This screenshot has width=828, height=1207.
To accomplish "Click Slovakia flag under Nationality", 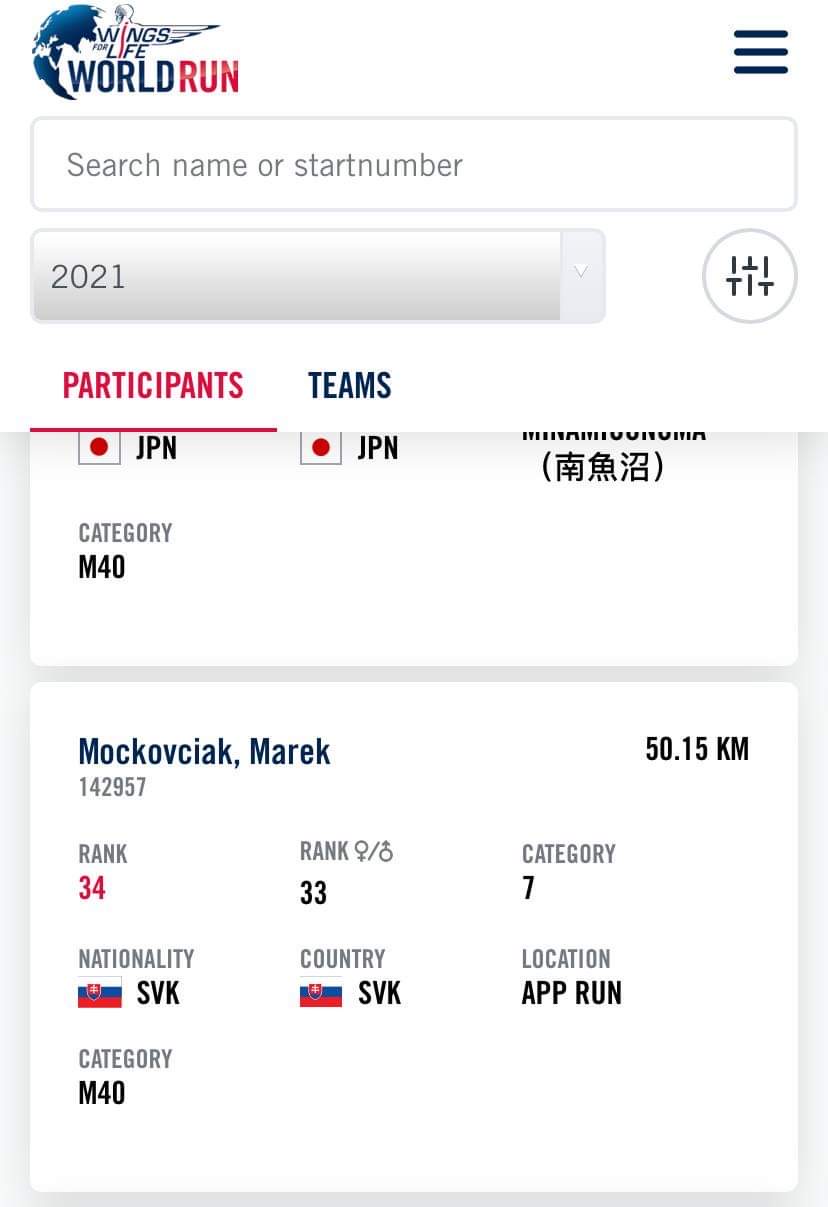I will (x=100, y=993).
